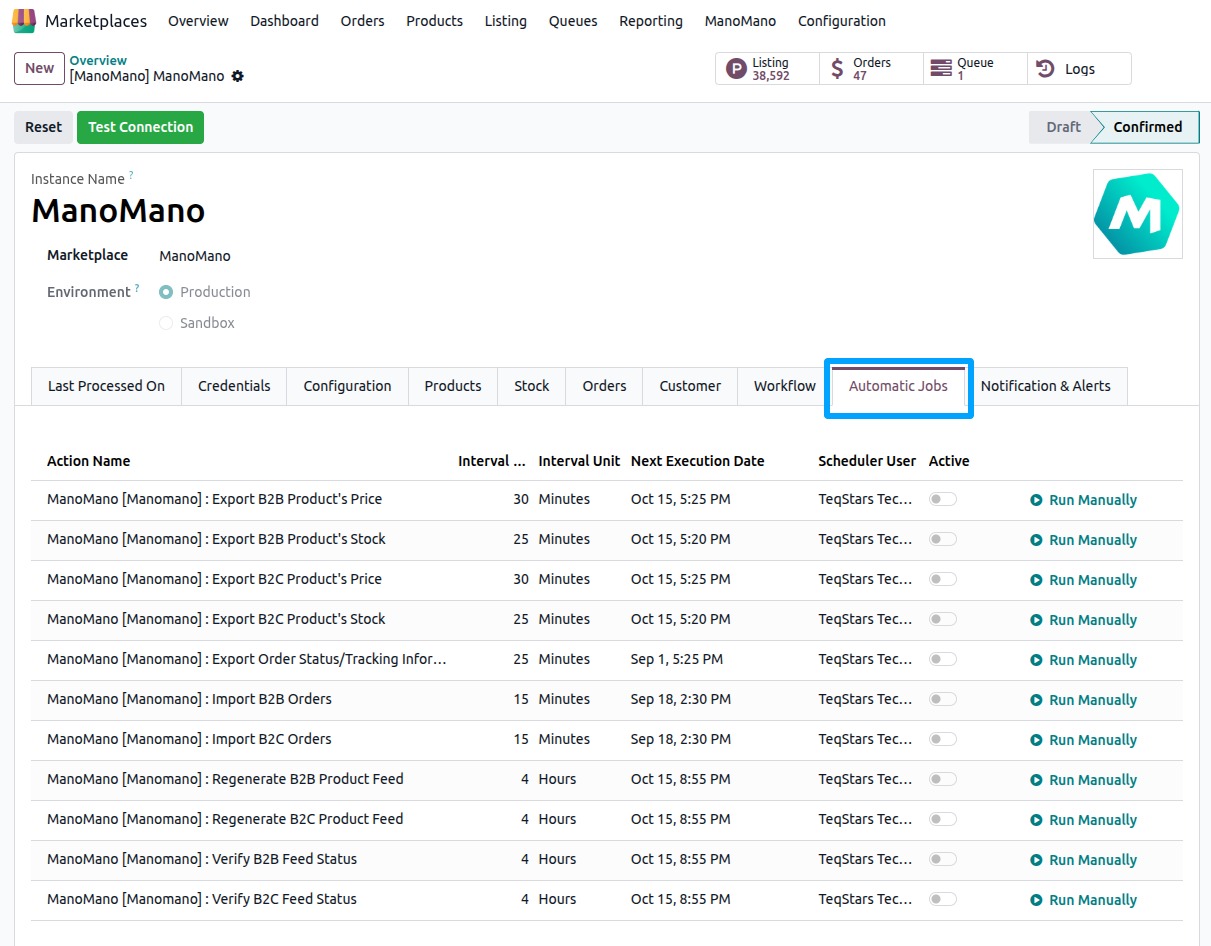The image size is (1211, 946).
Task: Run Export B2B Product's Stock manually
Action: pos(1084,540)
